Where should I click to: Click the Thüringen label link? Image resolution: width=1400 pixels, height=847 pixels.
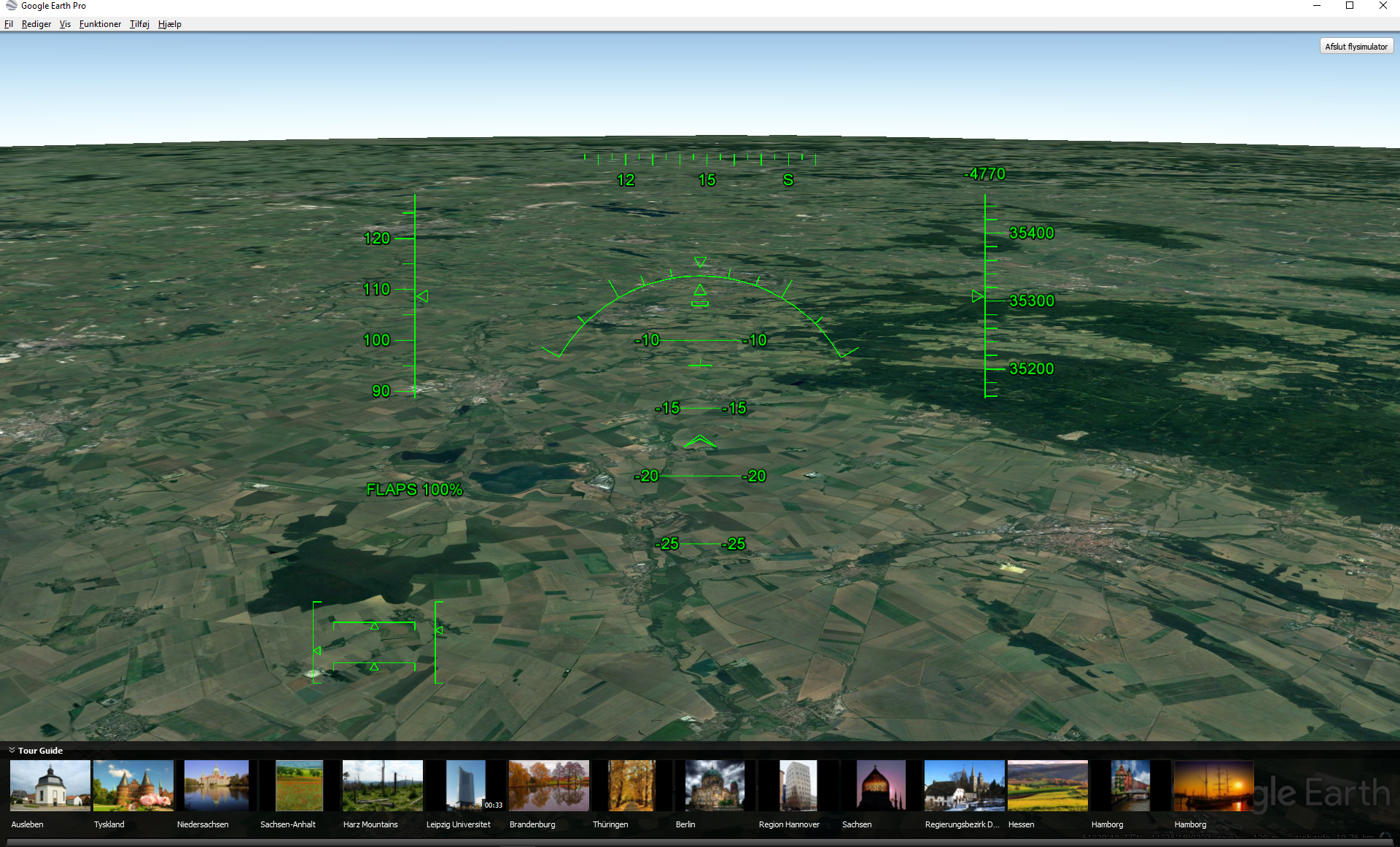[x=610, y=824]
